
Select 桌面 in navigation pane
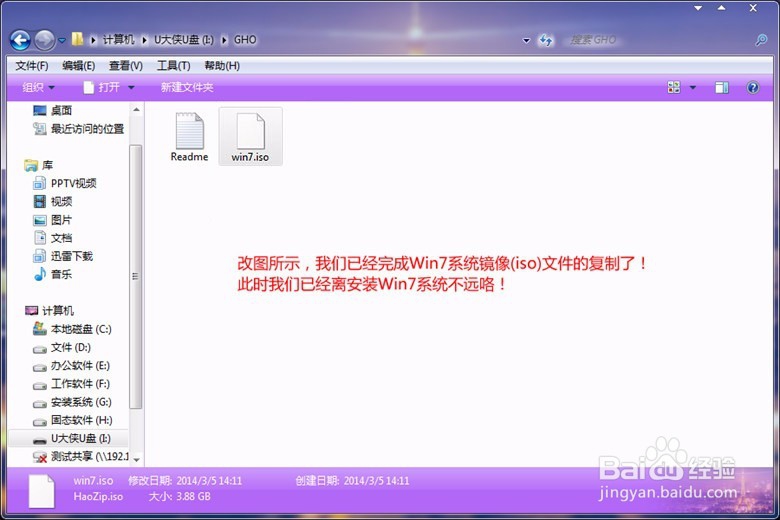tap(52, 110)
